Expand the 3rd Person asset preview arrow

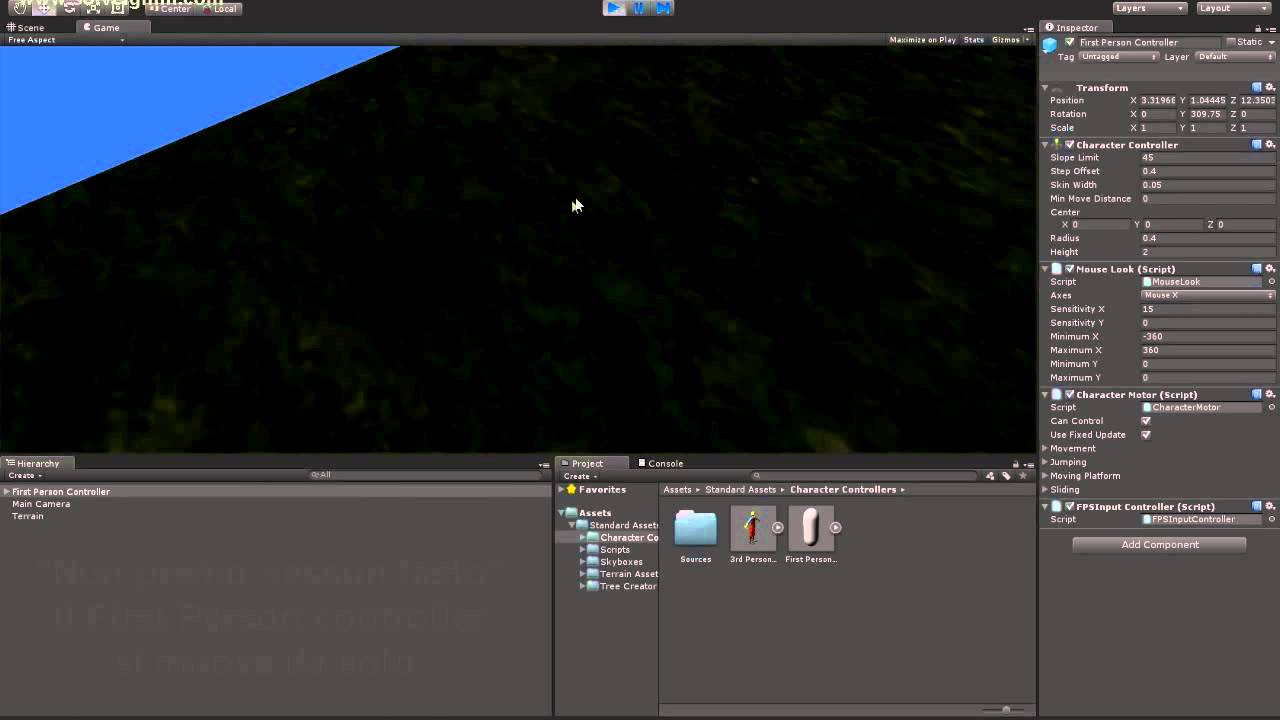[778, 528]
